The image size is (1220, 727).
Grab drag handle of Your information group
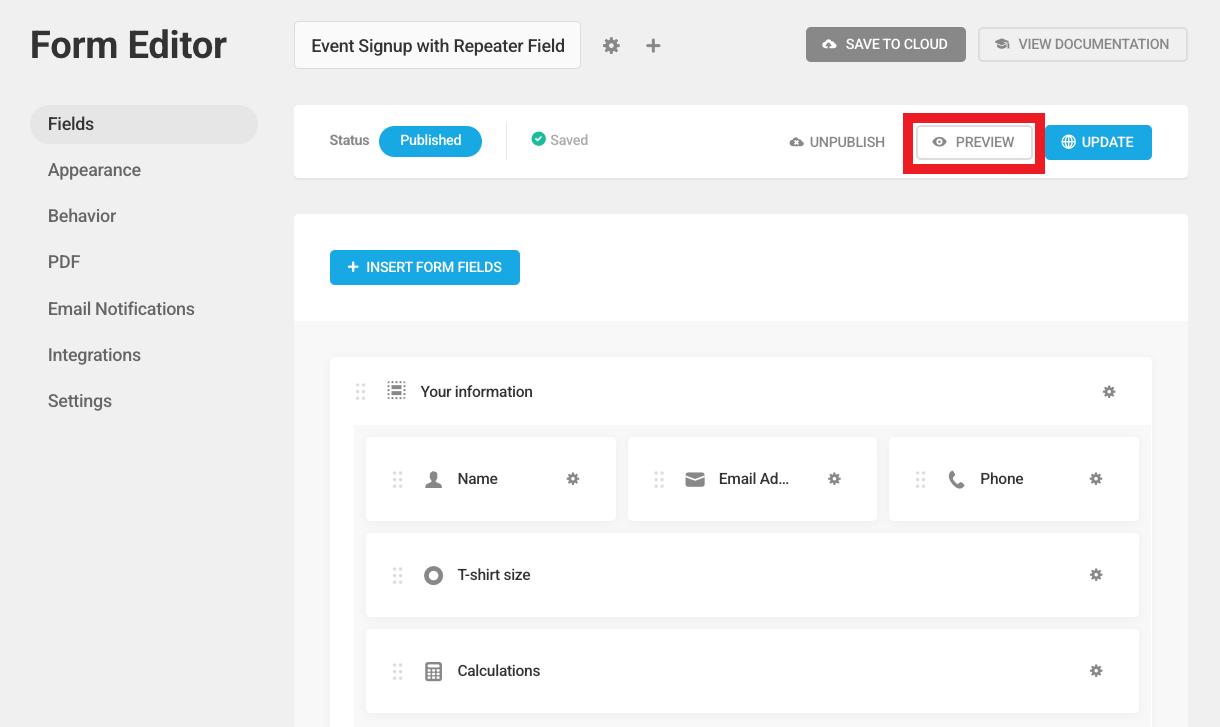[361, 392]
